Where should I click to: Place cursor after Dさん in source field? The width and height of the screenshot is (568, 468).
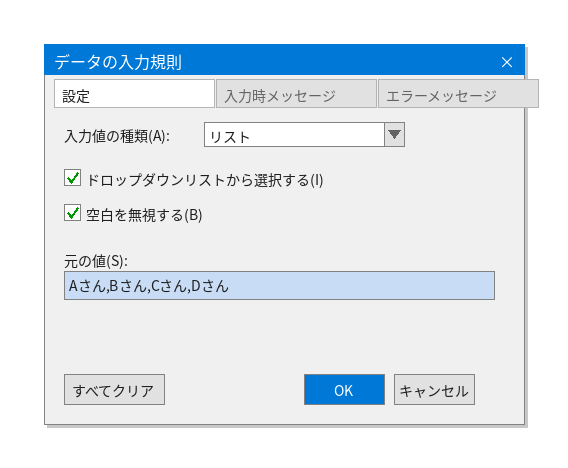[x=230, y=286]
